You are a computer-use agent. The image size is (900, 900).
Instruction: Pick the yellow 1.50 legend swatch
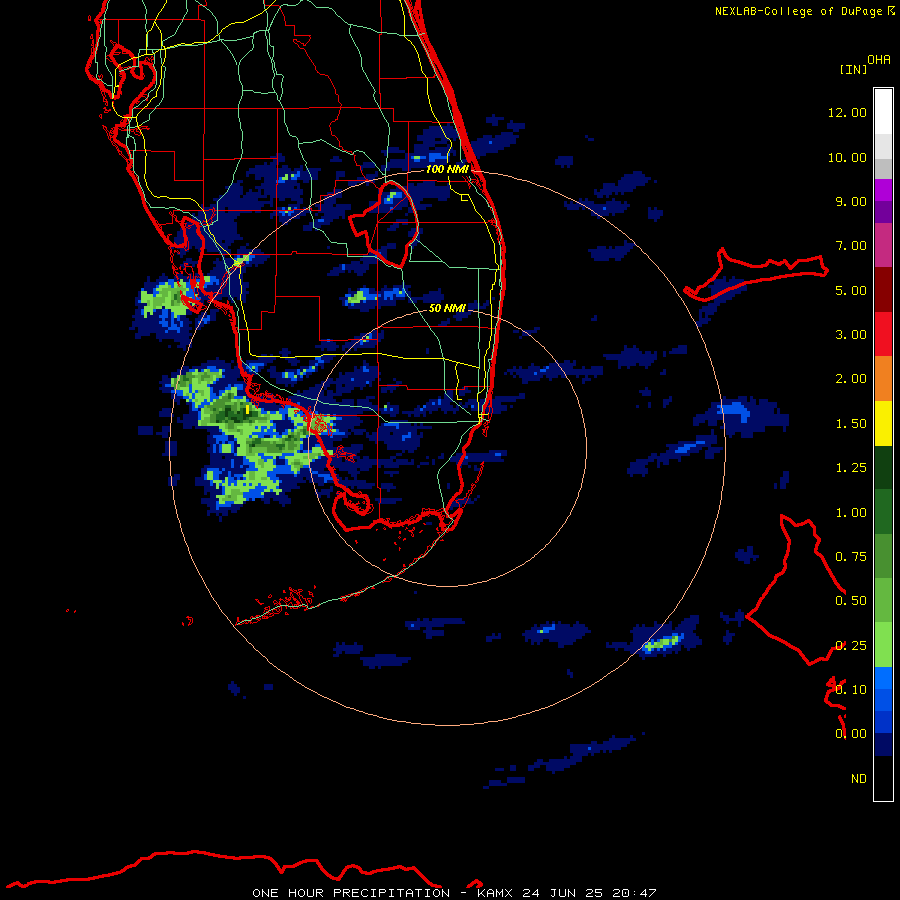point(883,423)
